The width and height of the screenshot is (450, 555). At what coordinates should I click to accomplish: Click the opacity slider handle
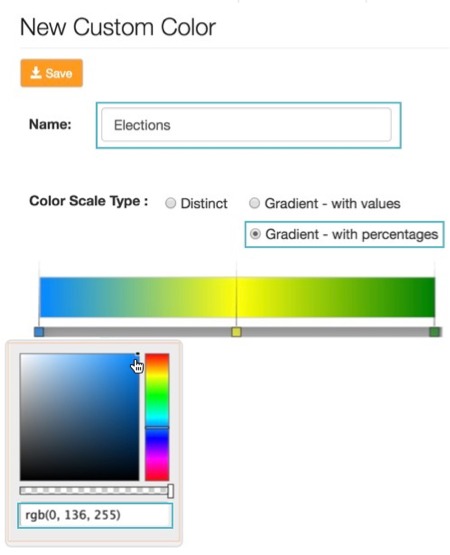pyautogui.click(x=170, y=491)
